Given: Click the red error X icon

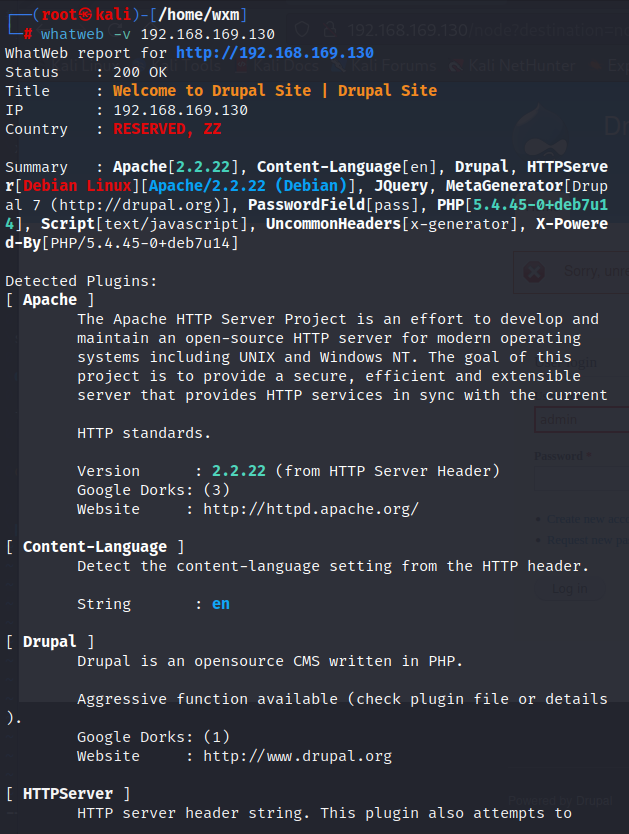Looking at the screenshot, I should pos(534,271).
